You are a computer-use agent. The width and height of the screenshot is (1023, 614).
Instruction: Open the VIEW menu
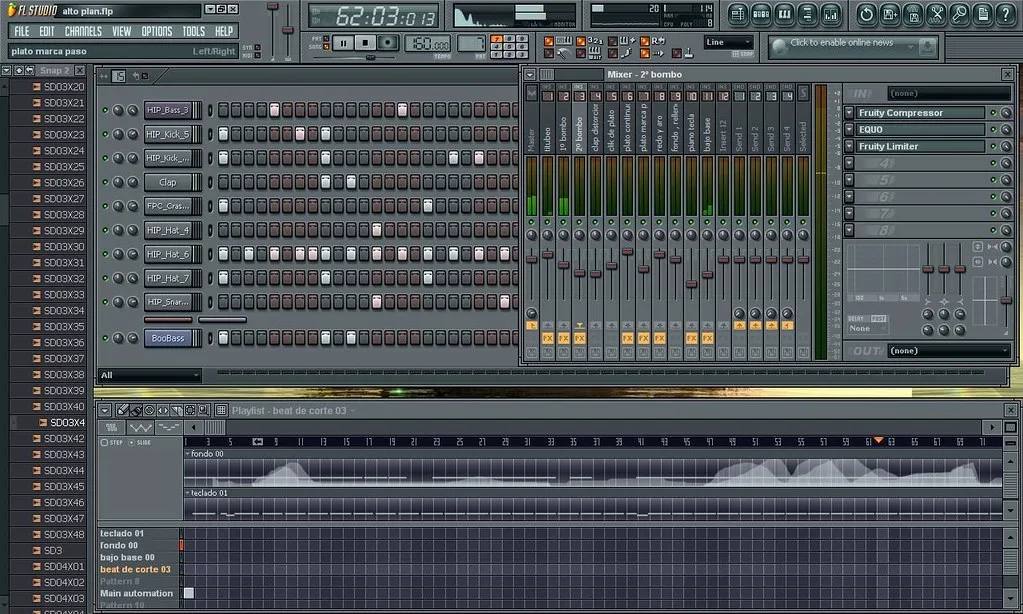point(121,31)
